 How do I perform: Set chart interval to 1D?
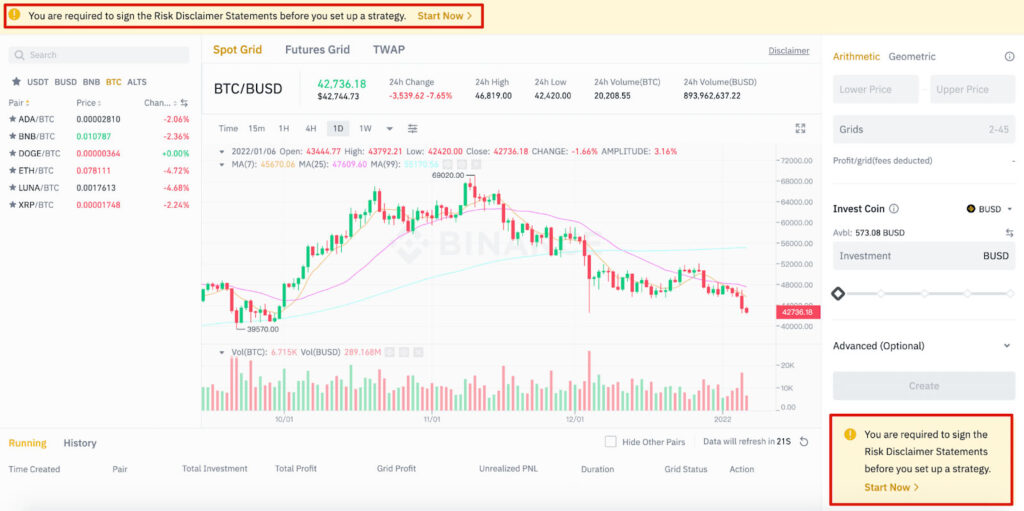pyautogui.click(x=338, y=128)
